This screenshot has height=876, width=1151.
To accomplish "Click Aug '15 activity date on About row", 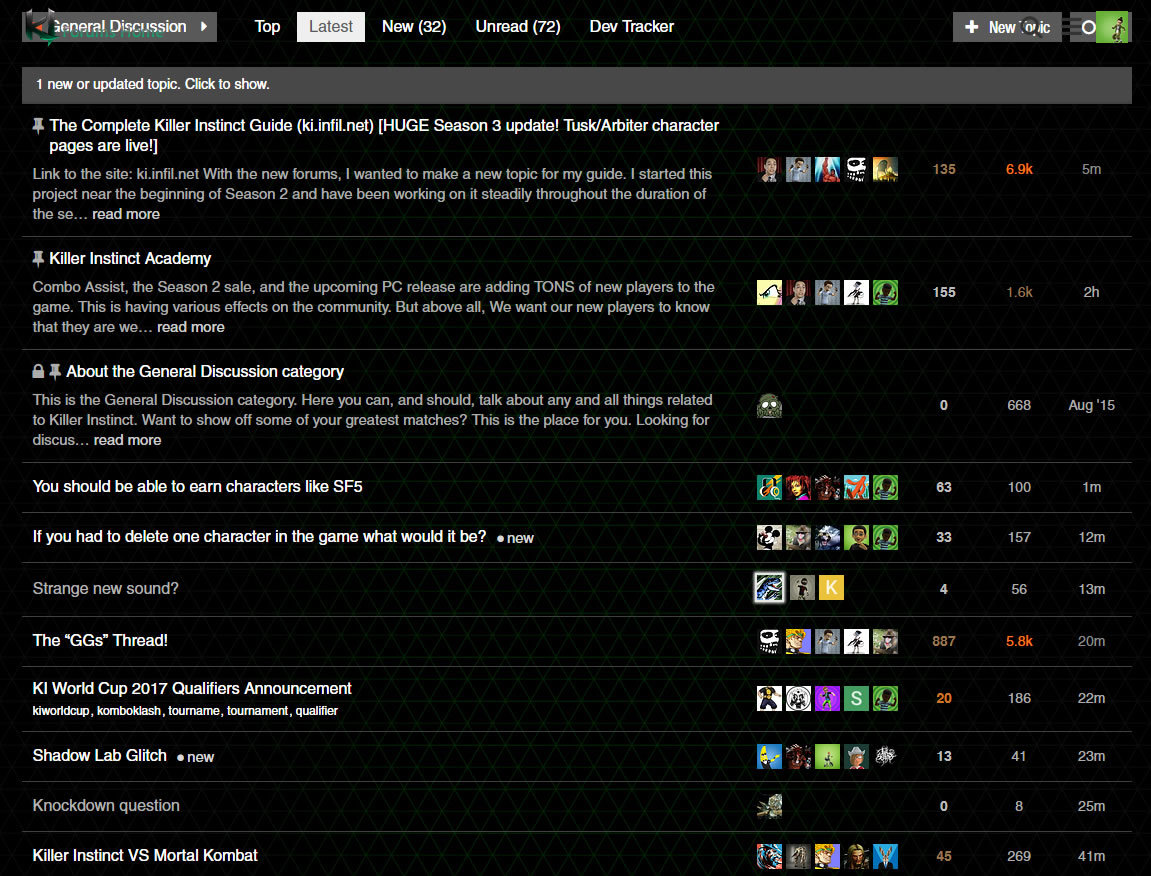I will [1092, 405].
